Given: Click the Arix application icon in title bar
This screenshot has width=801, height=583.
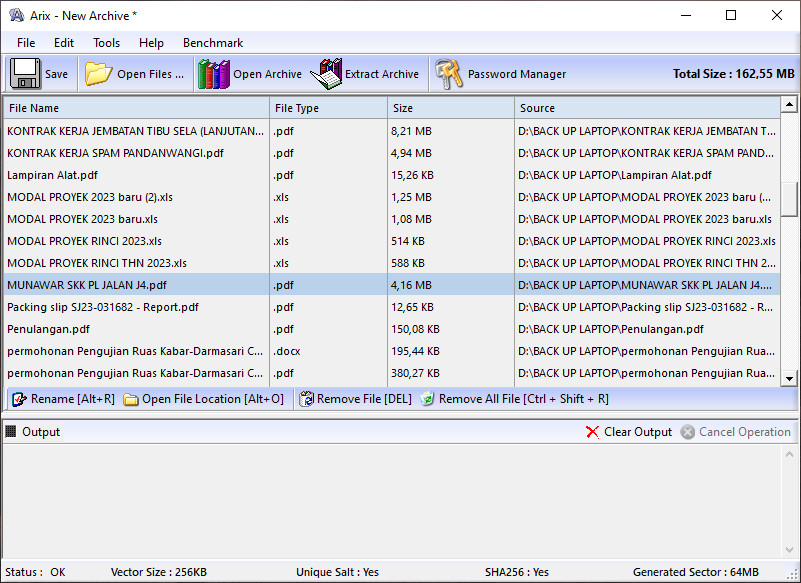Looking at the screenshot, I should [16, 15].
